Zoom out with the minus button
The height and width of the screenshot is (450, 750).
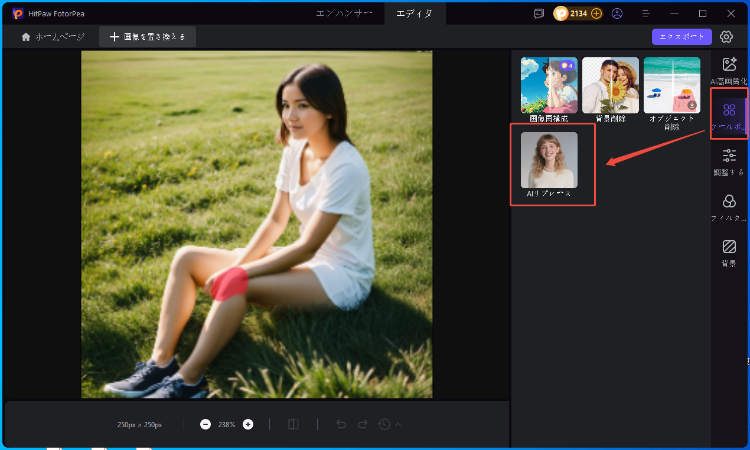tap(205, 424)
